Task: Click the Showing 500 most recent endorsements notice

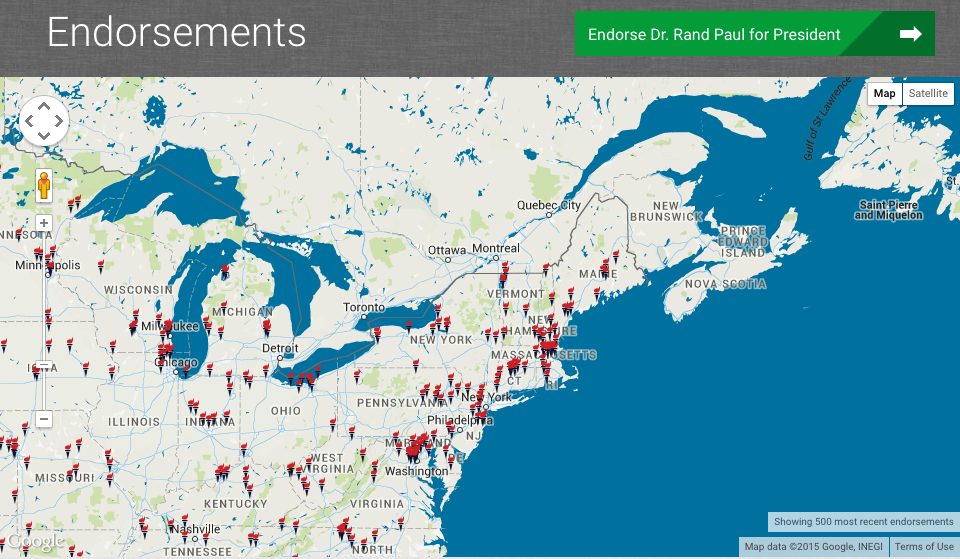Action: click(863, 522)
